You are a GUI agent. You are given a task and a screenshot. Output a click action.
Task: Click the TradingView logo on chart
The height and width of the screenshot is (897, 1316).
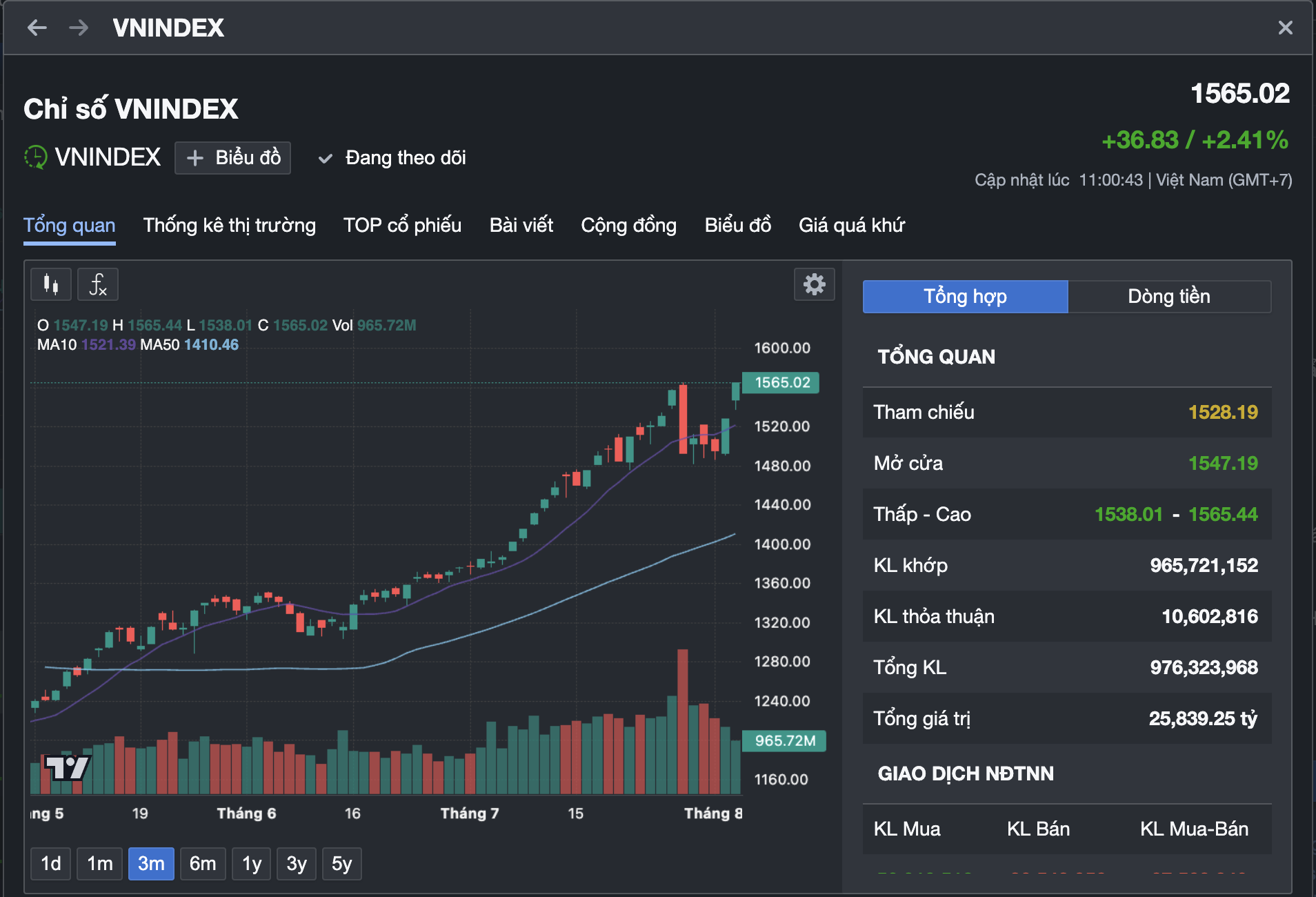pos(67,767)
